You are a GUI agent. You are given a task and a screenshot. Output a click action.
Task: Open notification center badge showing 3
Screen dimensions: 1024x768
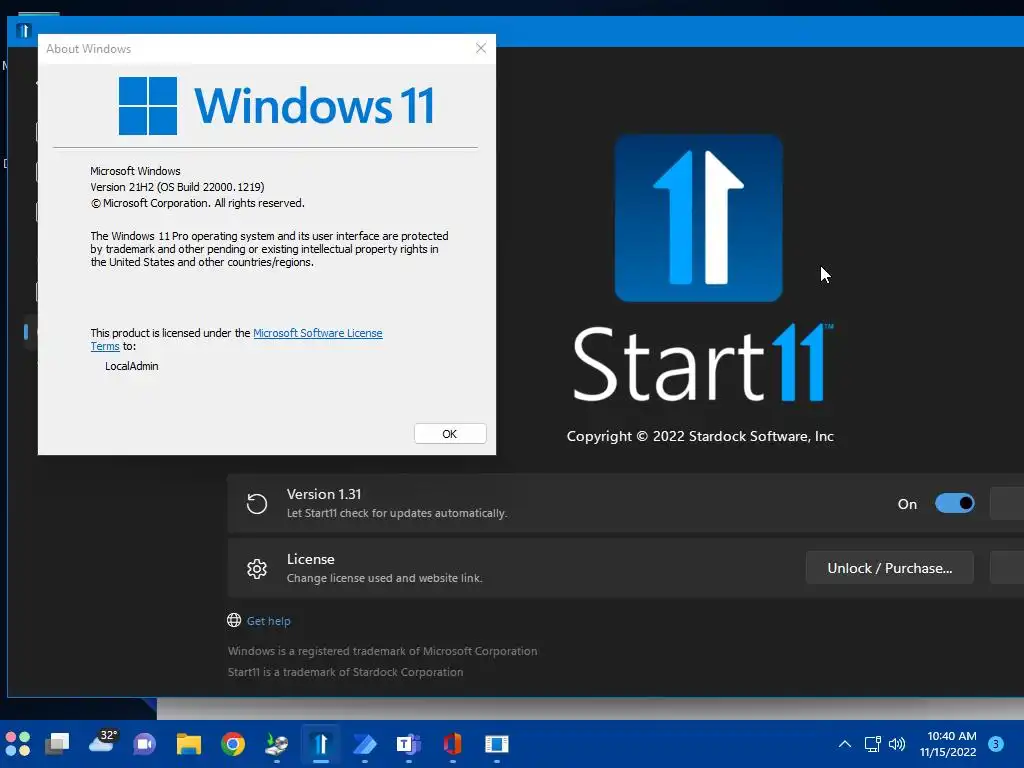(x=996, y=744)
